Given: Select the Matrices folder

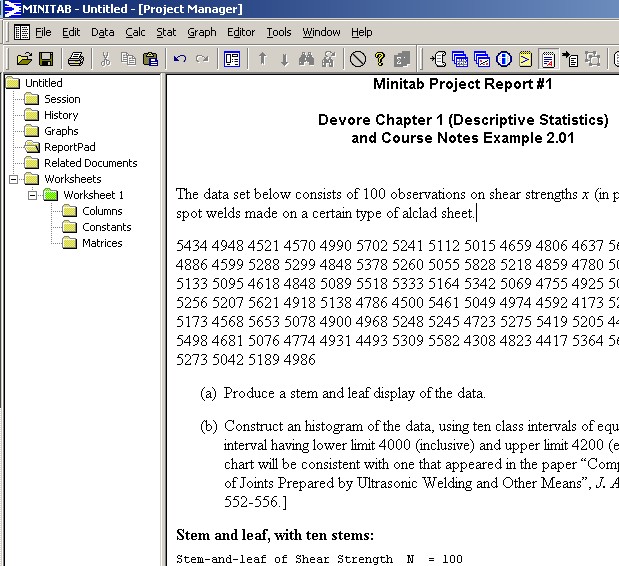Looking at the screenshot, I should pyautogui.click(x=92, y=243).
